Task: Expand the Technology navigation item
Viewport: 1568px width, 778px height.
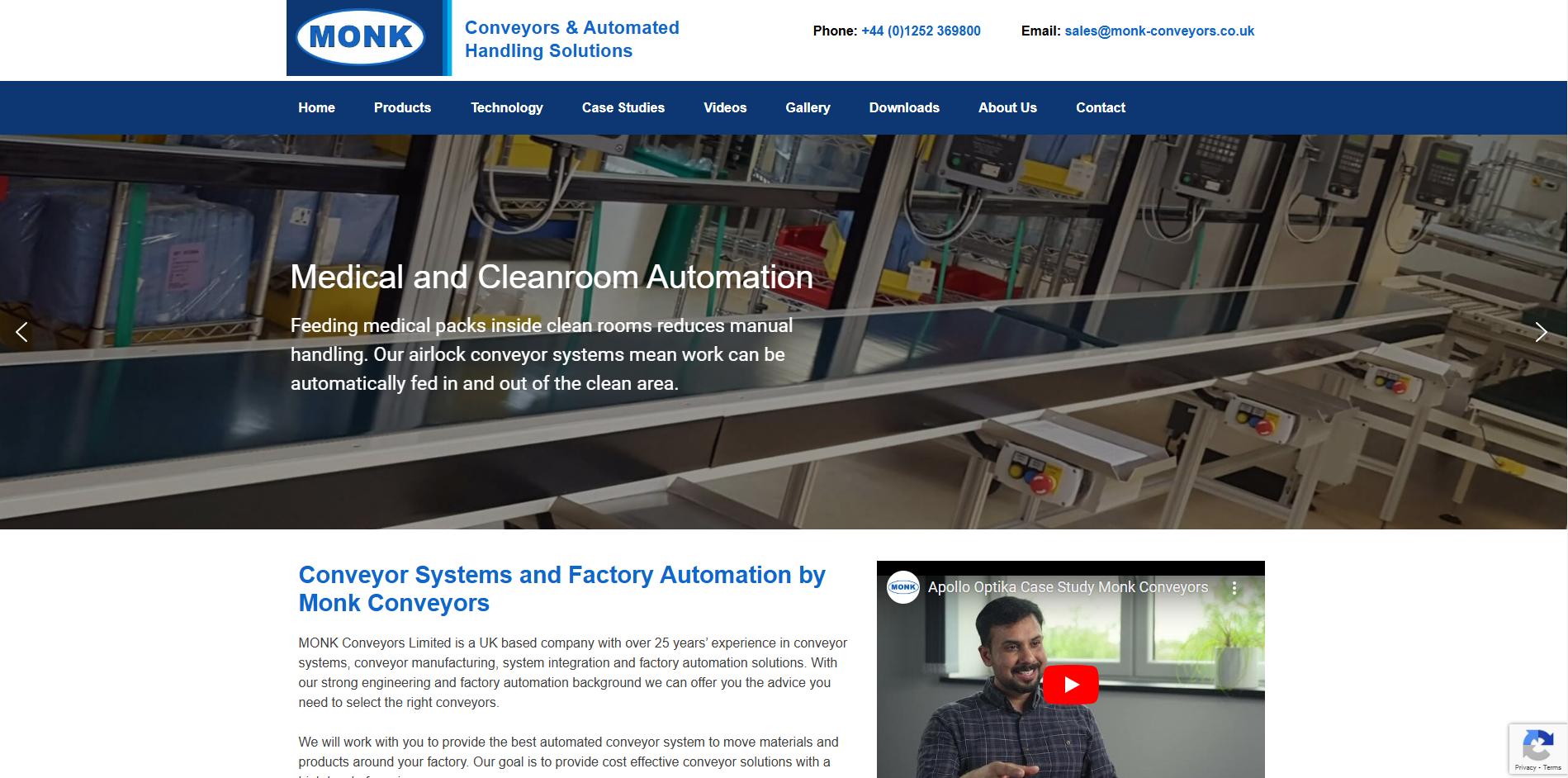Action: pyautogui.click(x=506, y=108)
